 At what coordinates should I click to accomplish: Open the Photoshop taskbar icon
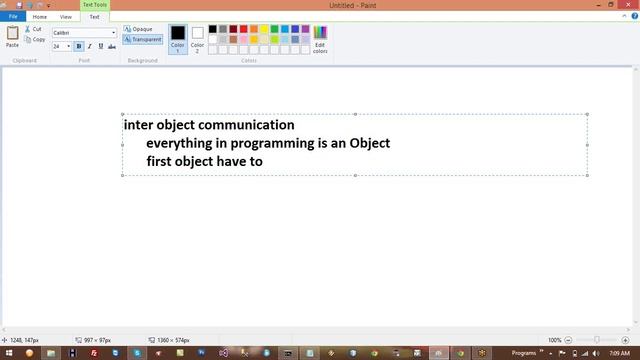pos(202,353)
